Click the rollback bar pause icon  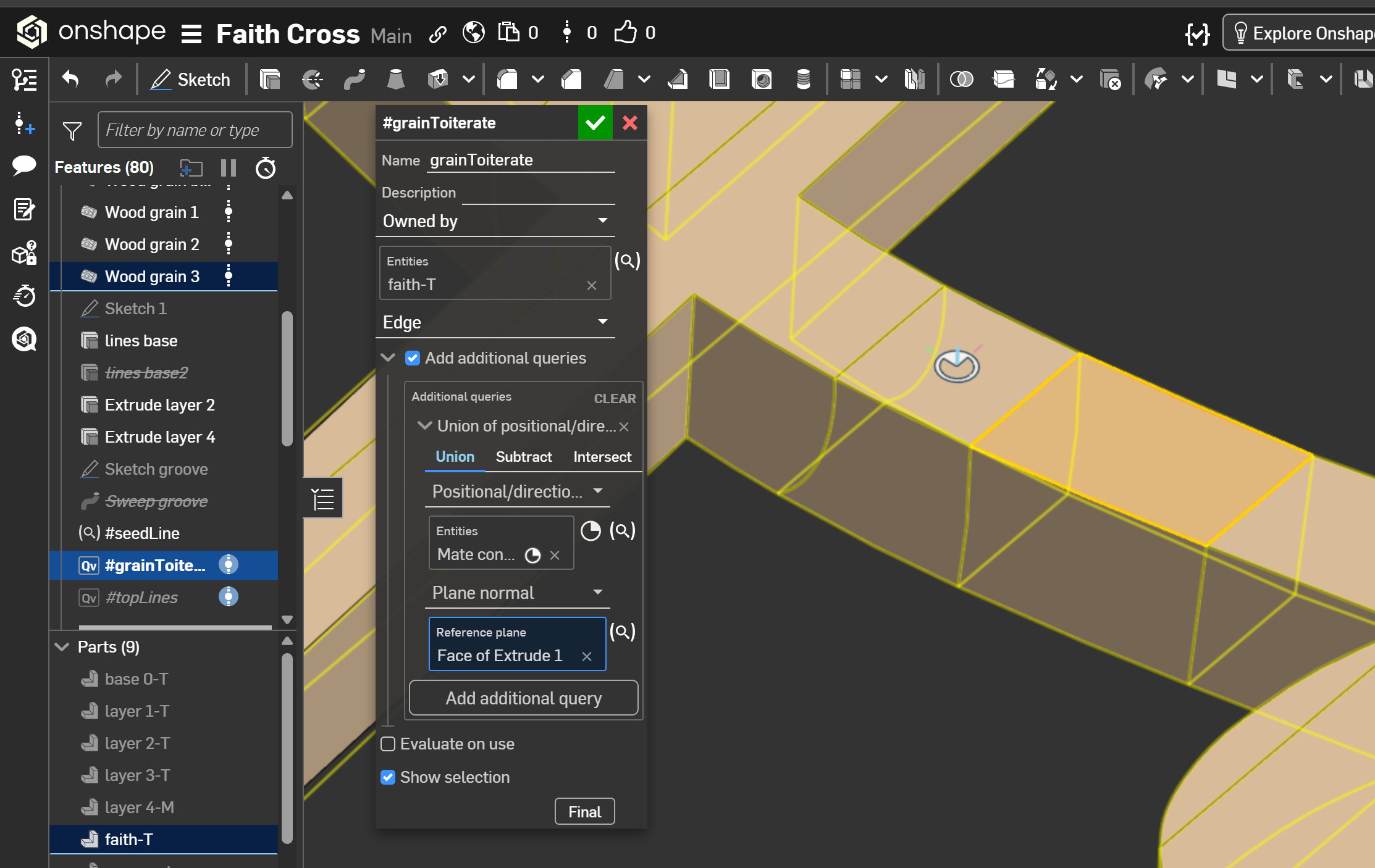(229, 168)
